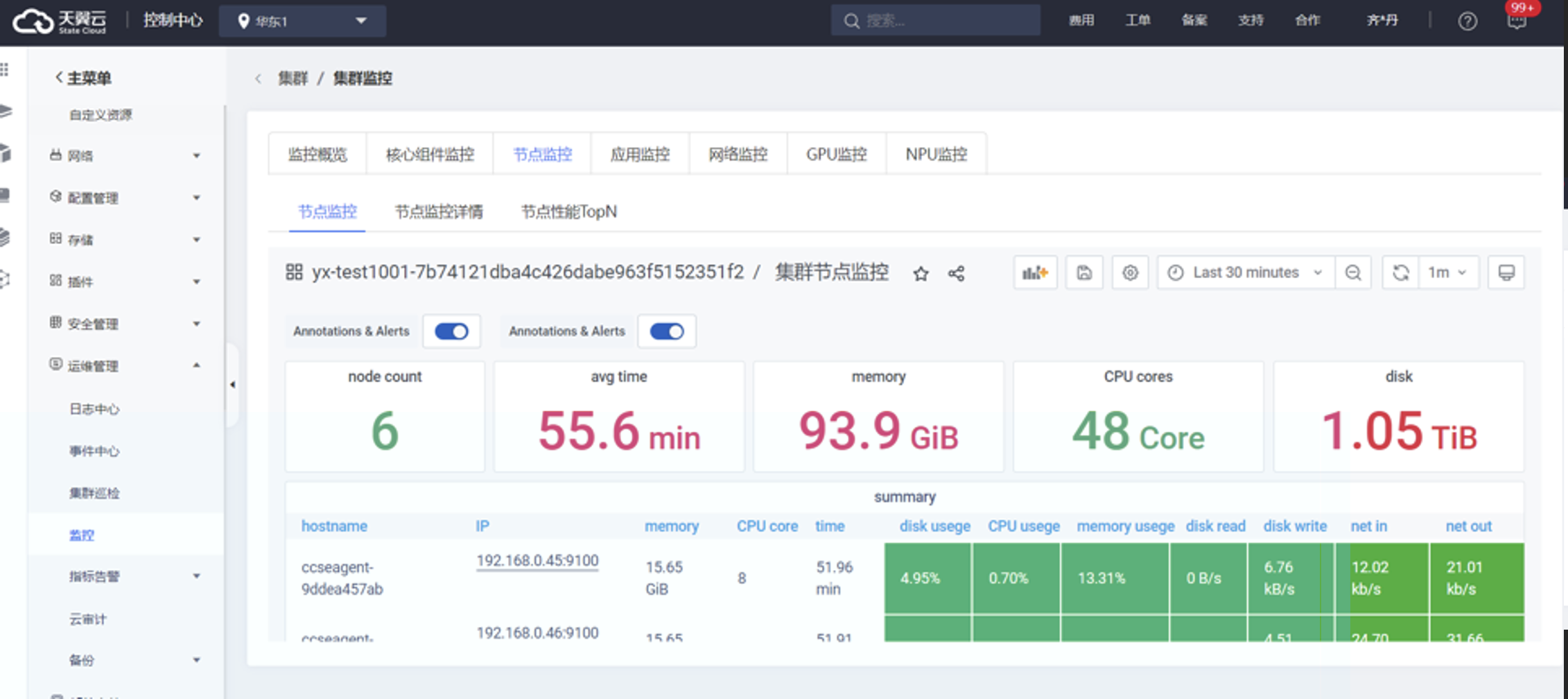Expand the 网络 sidebar section

point(125,156)
